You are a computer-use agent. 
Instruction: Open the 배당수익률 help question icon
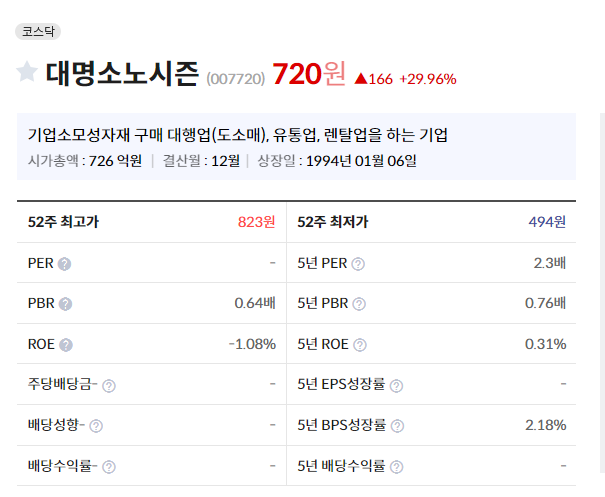pos(109,467)
